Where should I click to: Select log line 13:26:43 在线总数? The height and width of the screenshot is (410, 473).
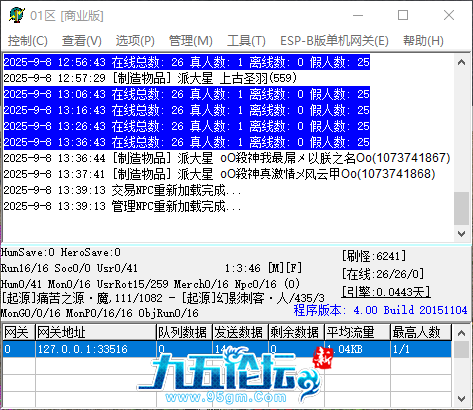pyautogui.click(x=187, y=126)
